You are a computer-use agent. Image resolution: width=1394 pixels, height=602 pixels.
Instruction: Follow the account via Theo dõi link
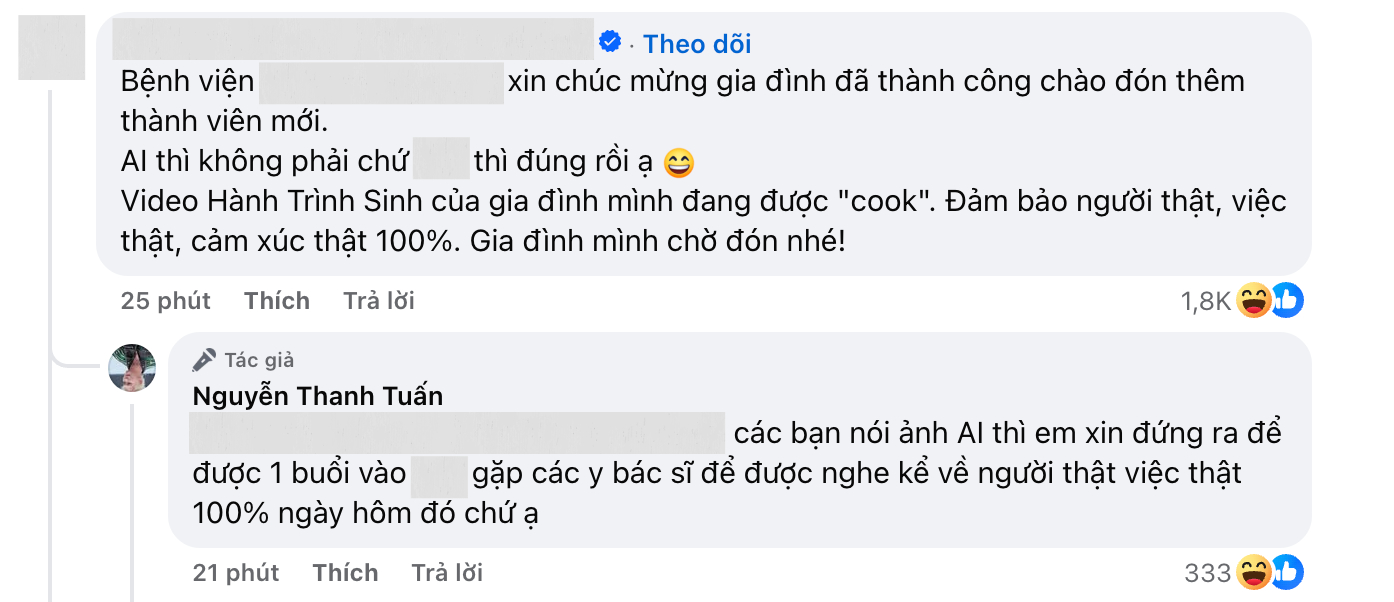tap(696, 43)
